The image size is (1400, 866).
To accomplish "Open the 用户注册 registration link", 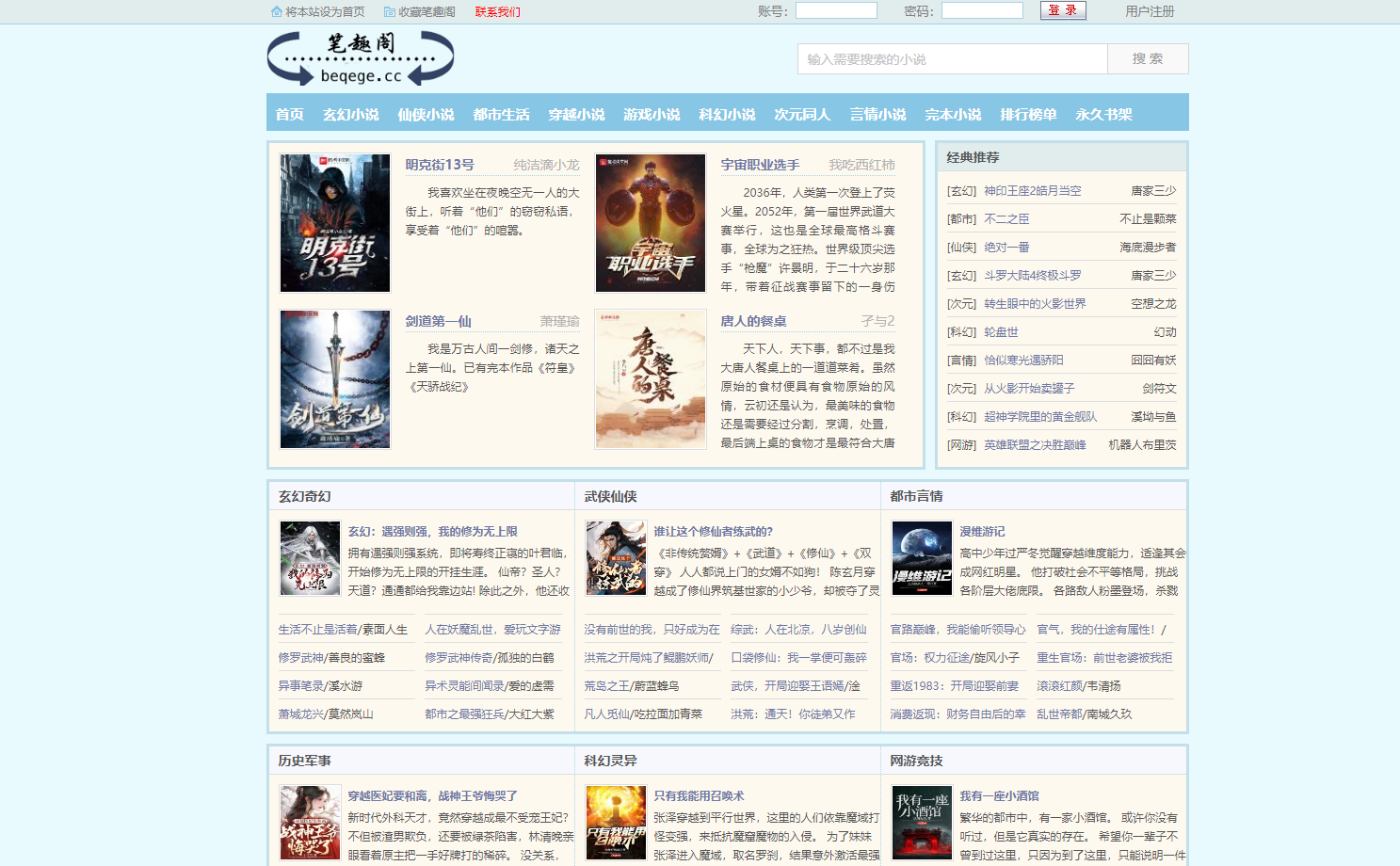I will pos(1150,11).
